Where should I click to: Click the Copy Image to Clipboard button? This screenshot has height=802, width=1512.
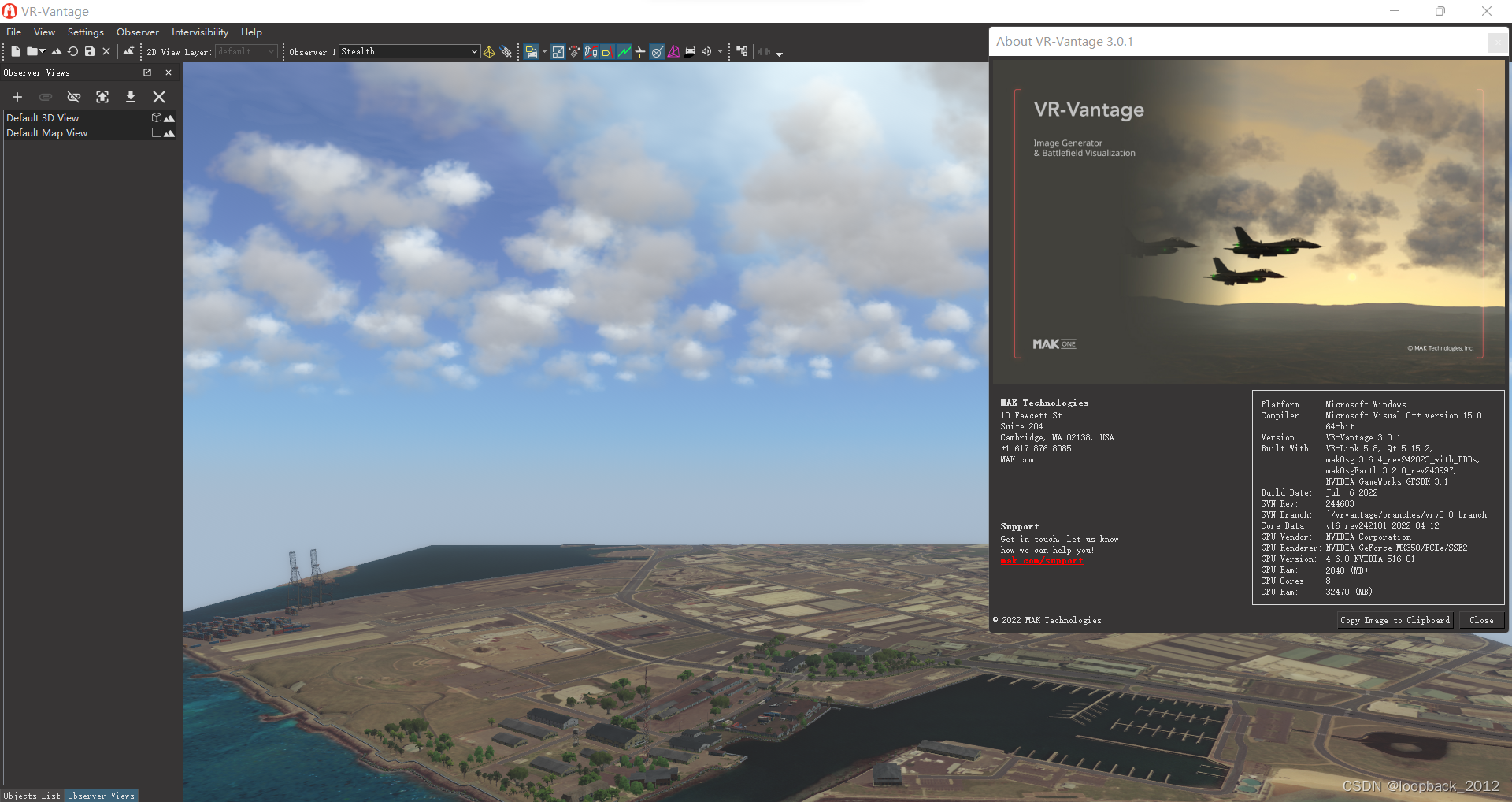(1394, 620)
